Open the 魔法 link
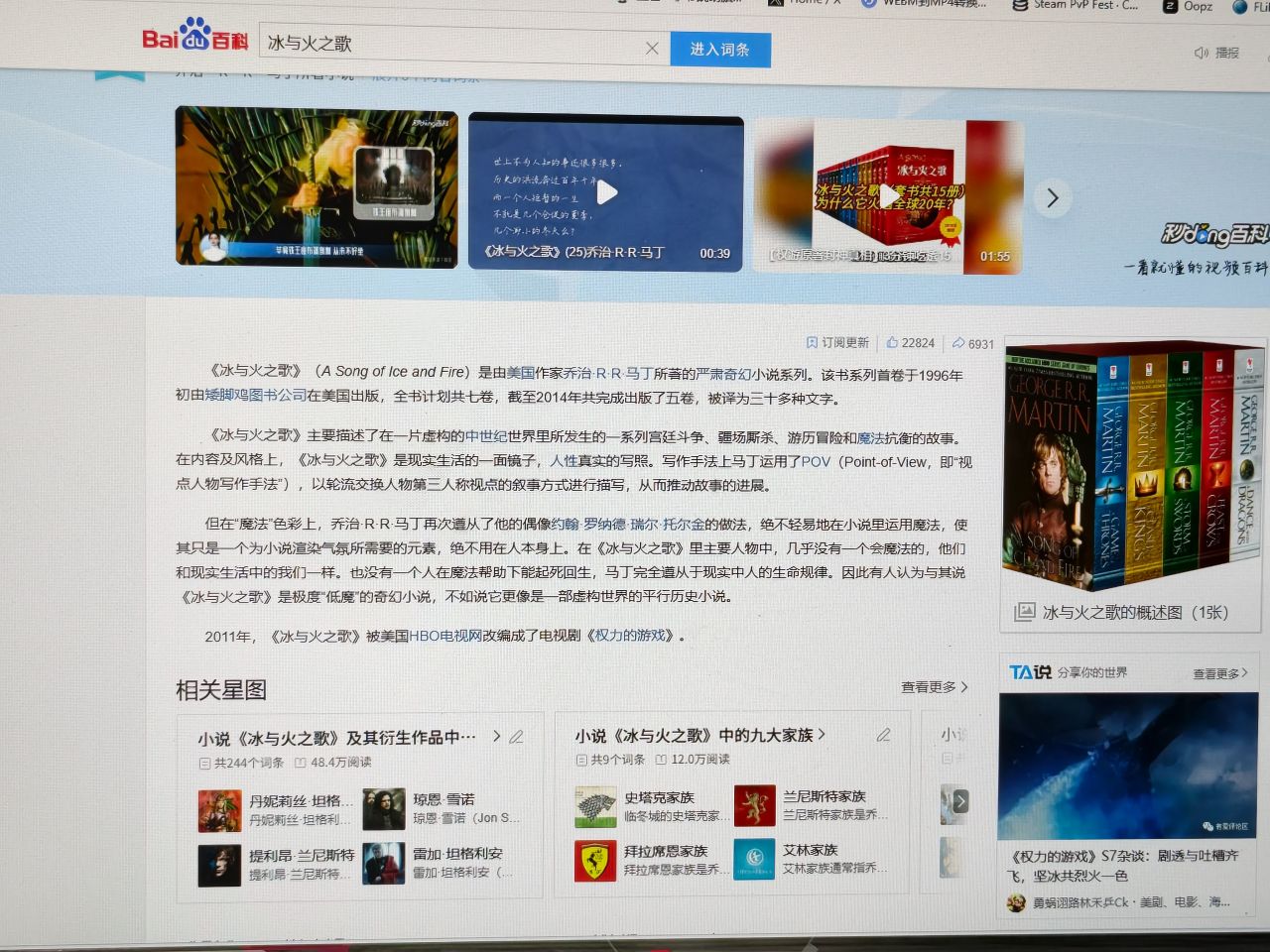Screen dimensions: 1270x952 pos(871,437)
